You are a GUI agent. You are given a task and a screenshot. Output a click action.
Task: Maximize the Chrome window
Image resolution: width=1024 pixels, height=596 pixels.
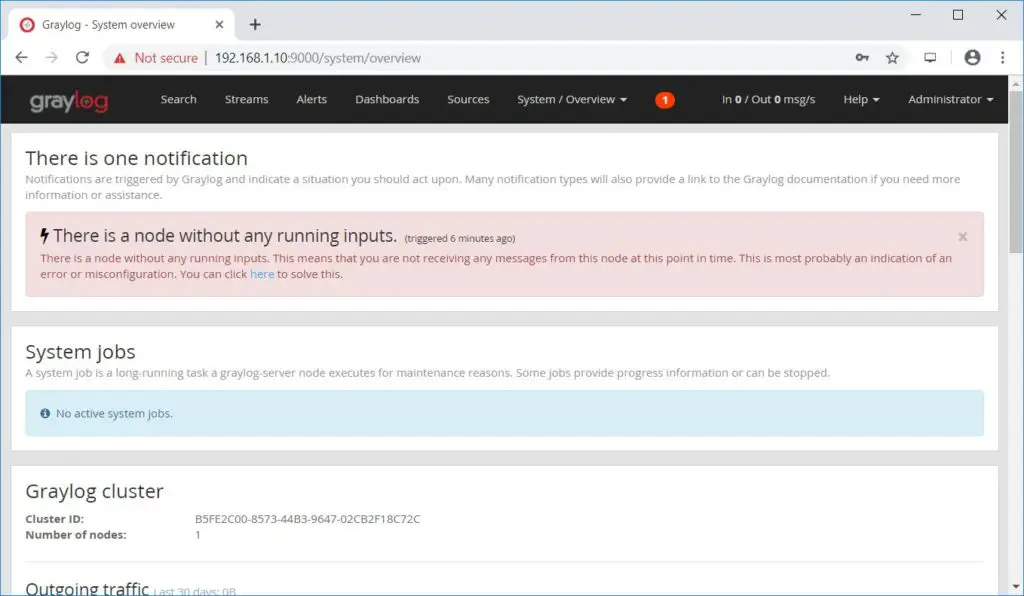958,14
